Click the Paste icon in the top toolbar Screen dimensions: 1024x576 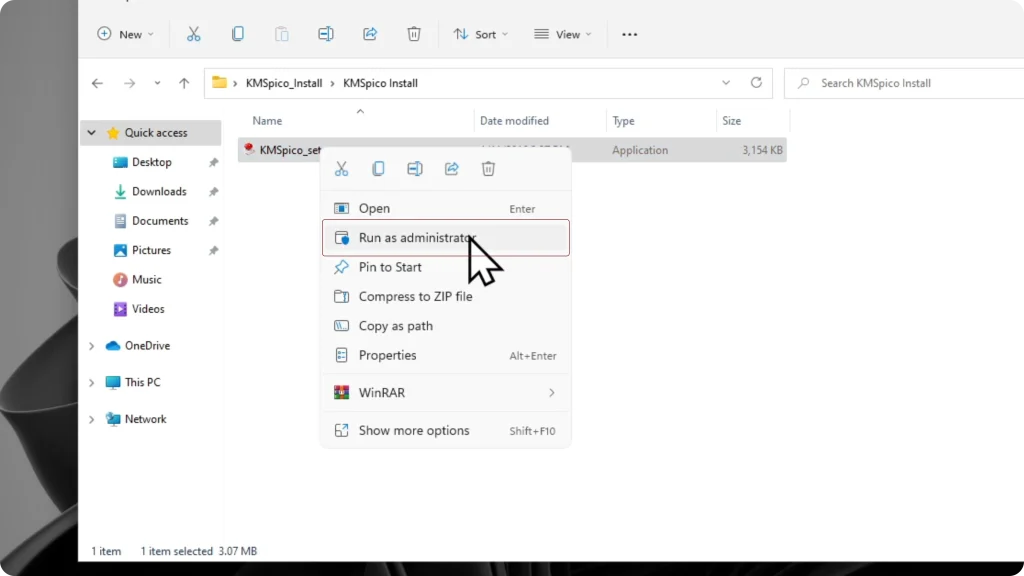point(281,34)
